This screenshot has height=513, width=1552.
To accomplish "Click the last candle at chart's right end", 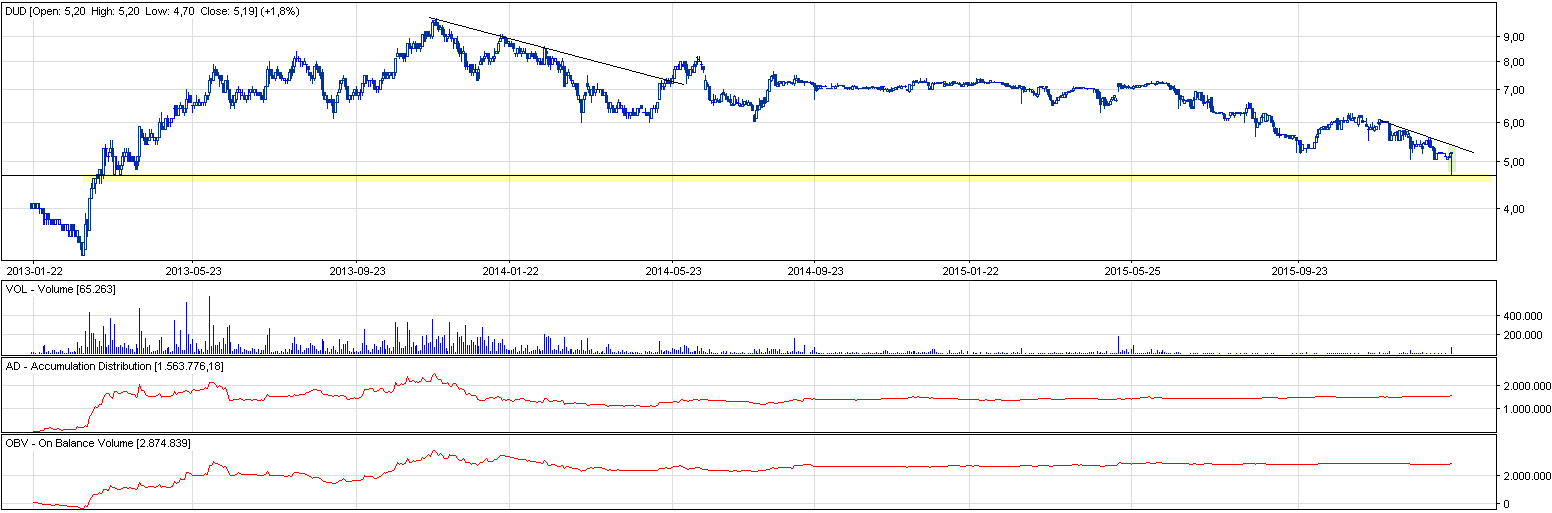I will (1451, 162).
